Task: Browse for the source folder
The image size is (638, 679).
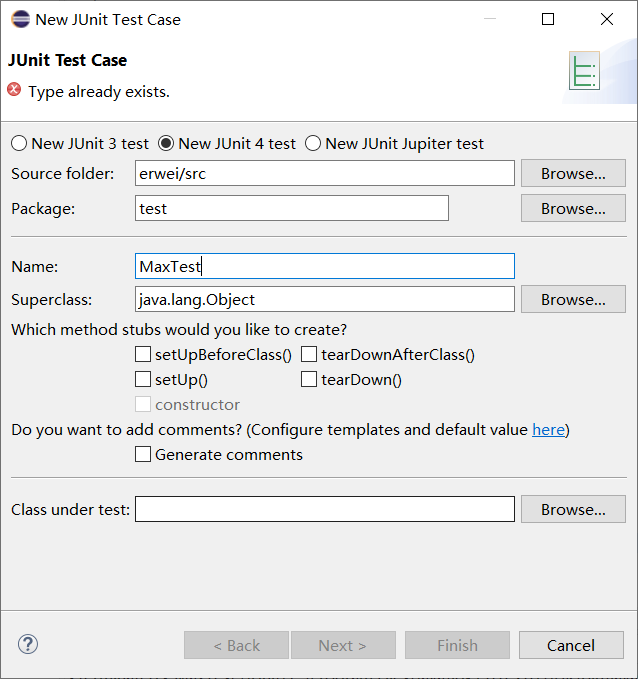Action: (573, 173)
